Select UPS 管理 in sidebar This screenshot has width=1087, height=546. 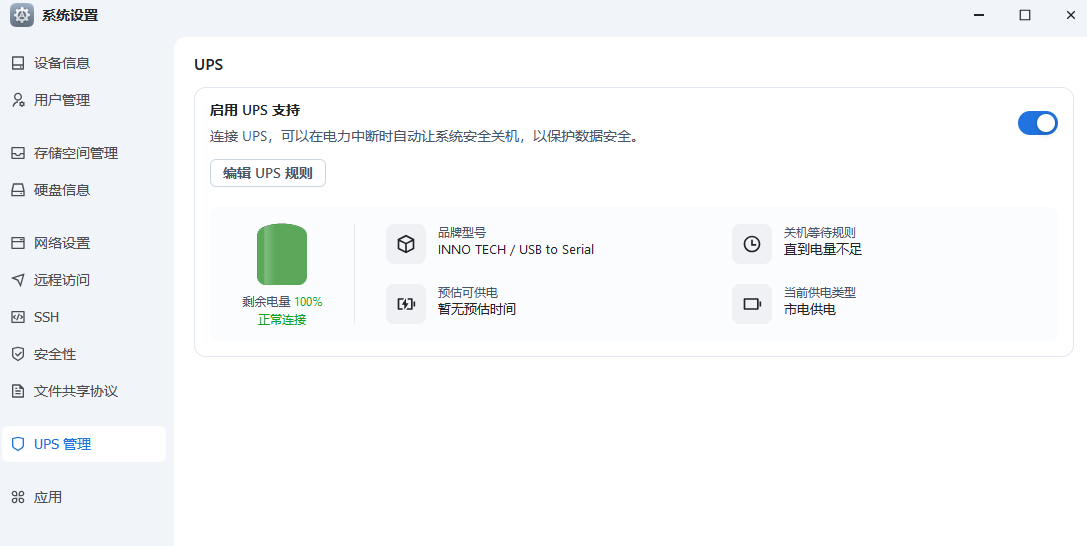[84, 444]
